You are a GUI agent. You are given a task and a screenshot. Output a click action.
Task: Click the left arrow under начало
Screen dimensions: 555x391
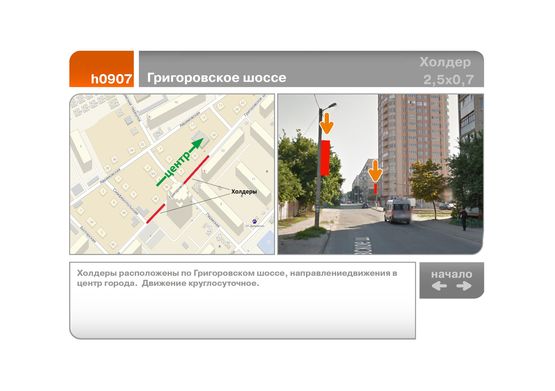pos(439,286)
